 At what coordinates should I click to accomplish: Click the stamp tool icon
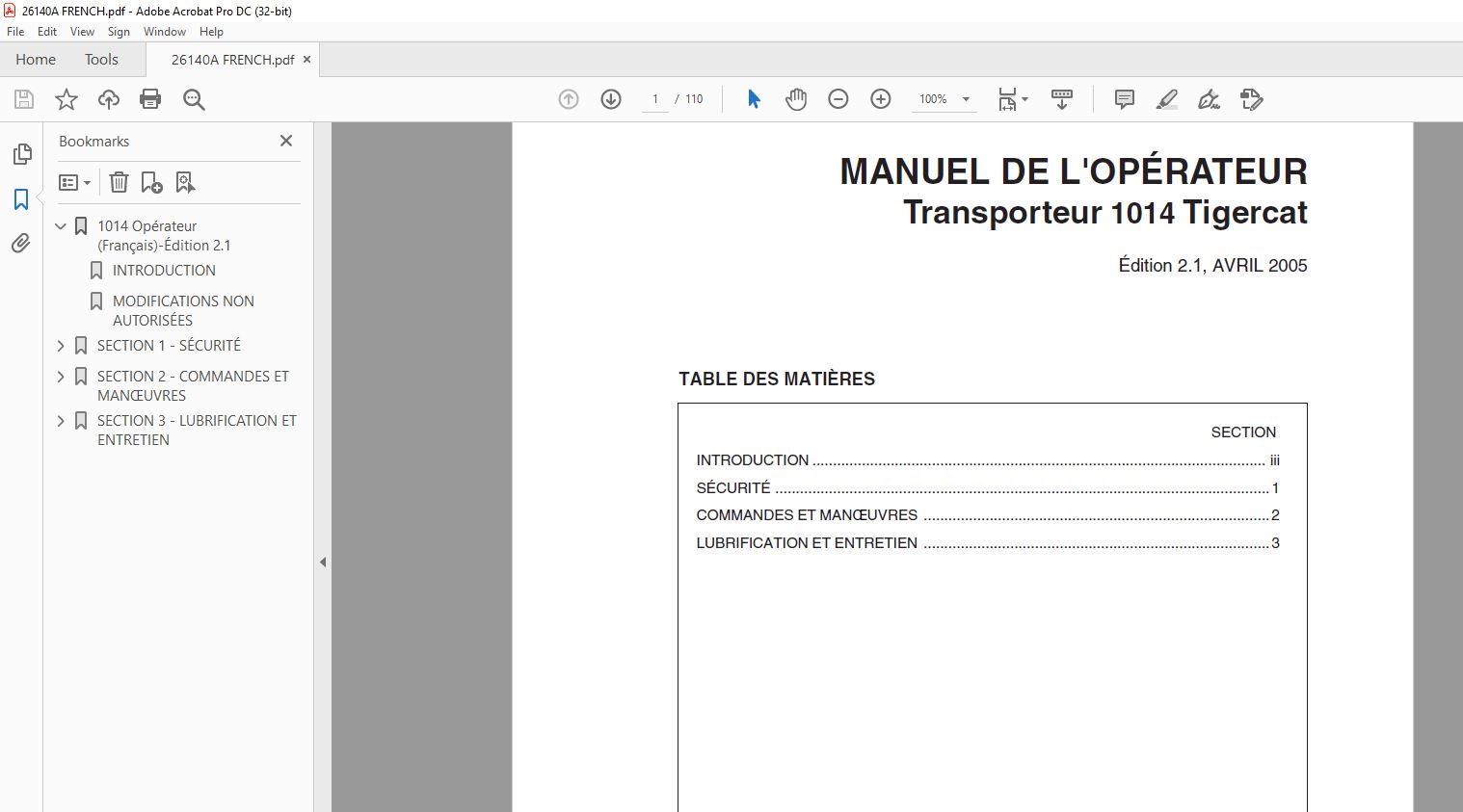1251,99
